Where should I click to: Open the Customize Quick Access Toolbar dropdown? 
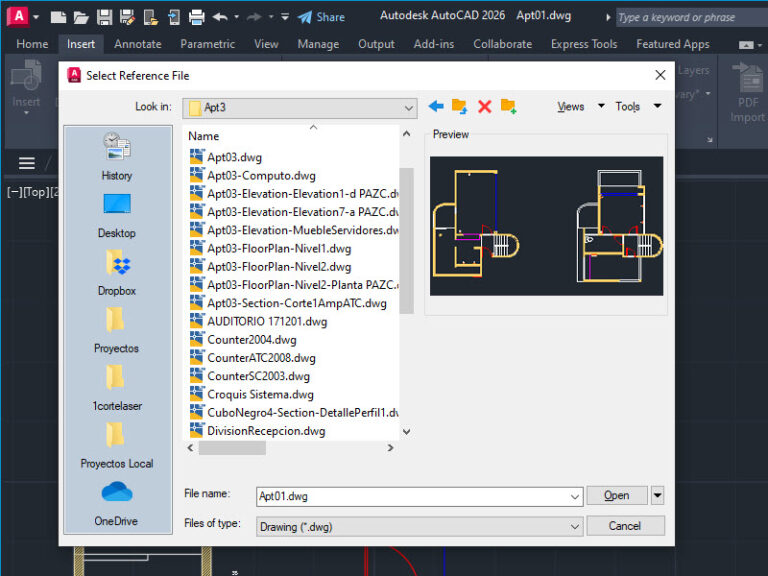pyautogui.click(x=285, y=17)
